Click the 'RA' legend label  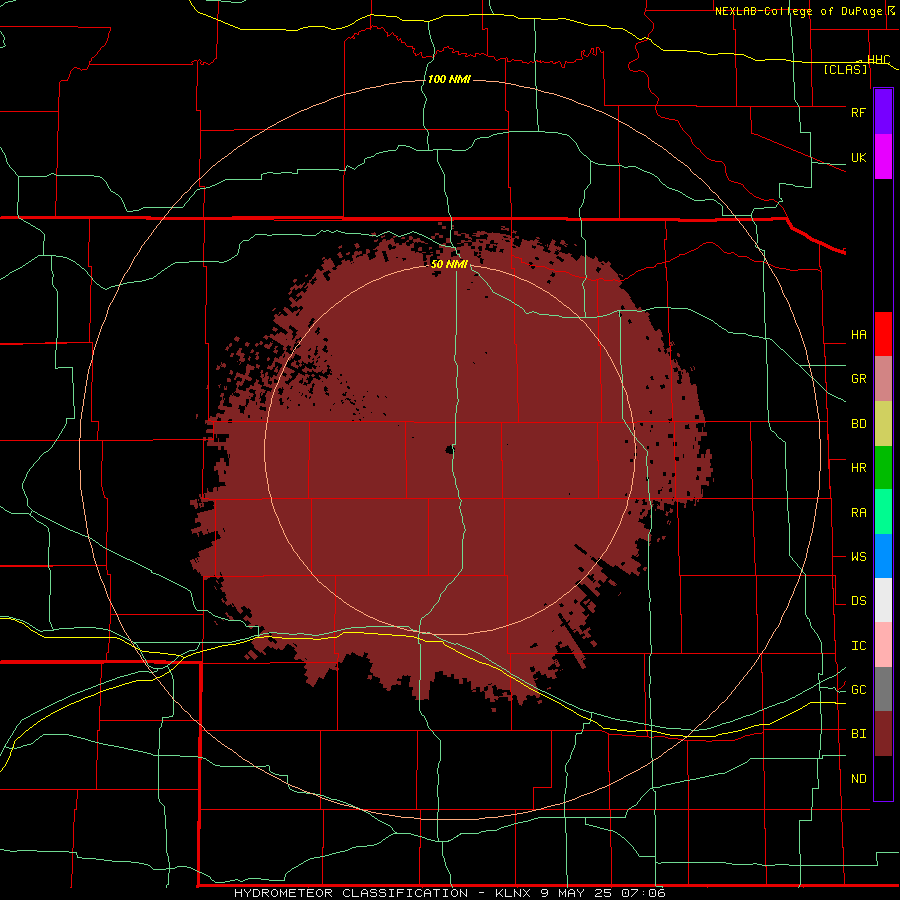[858, 513]
